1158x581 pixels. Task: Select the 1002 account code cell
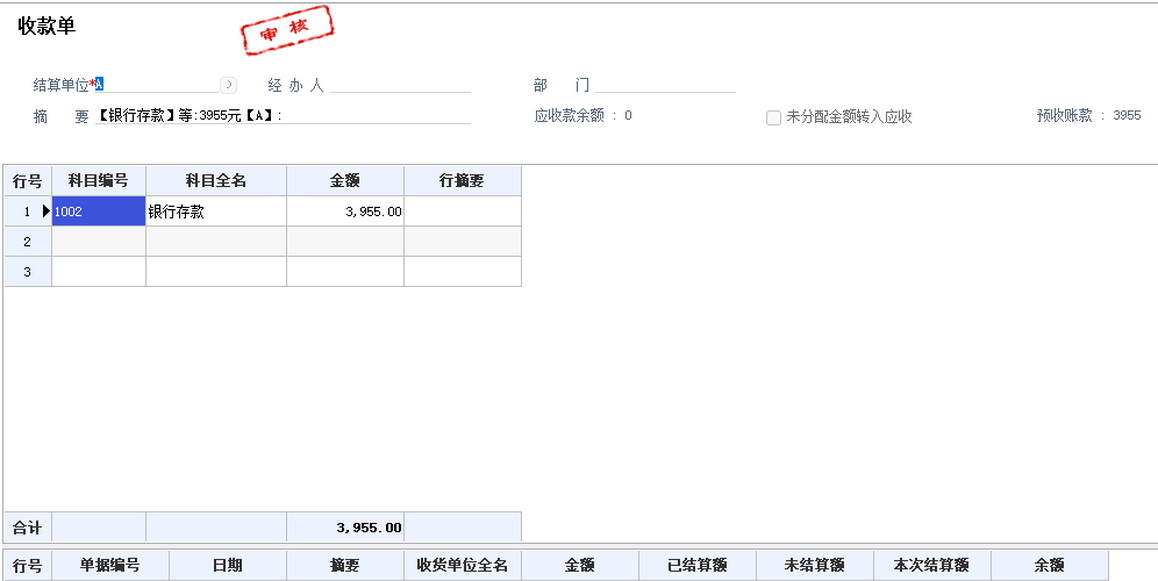(x=98, y=211)
